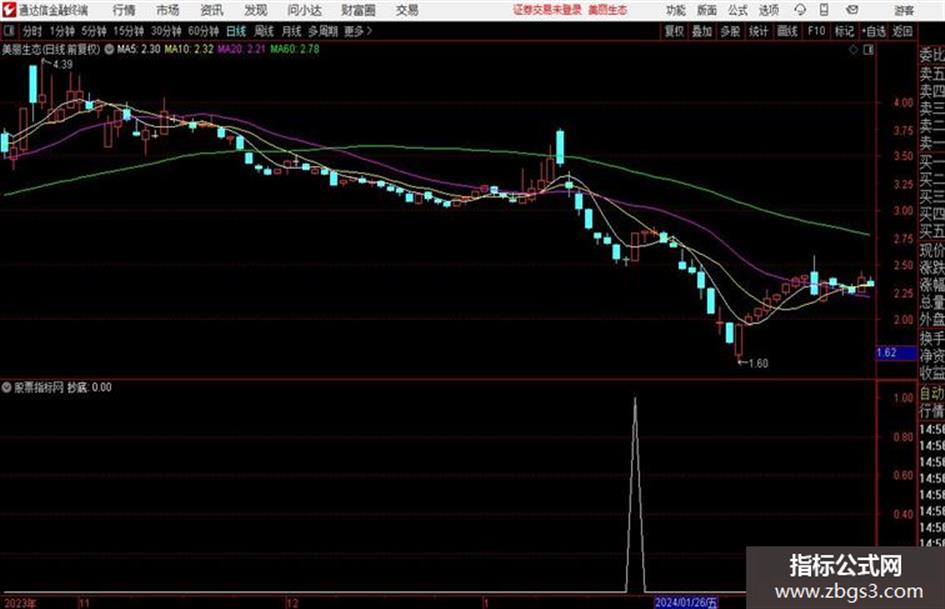The width and height of the screenshot is (945, 609).
Task: Click the diamond icon above the chart
Action: click(x=853, y=50)
